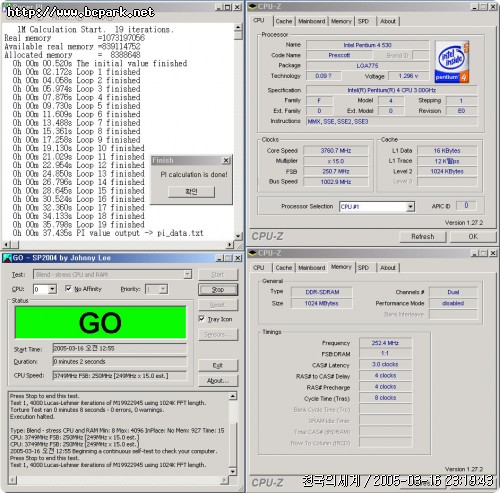The image size is (500, 493).
Task: Click the Frequency 252.4 MHz value
Action: [x=385, y=343]
